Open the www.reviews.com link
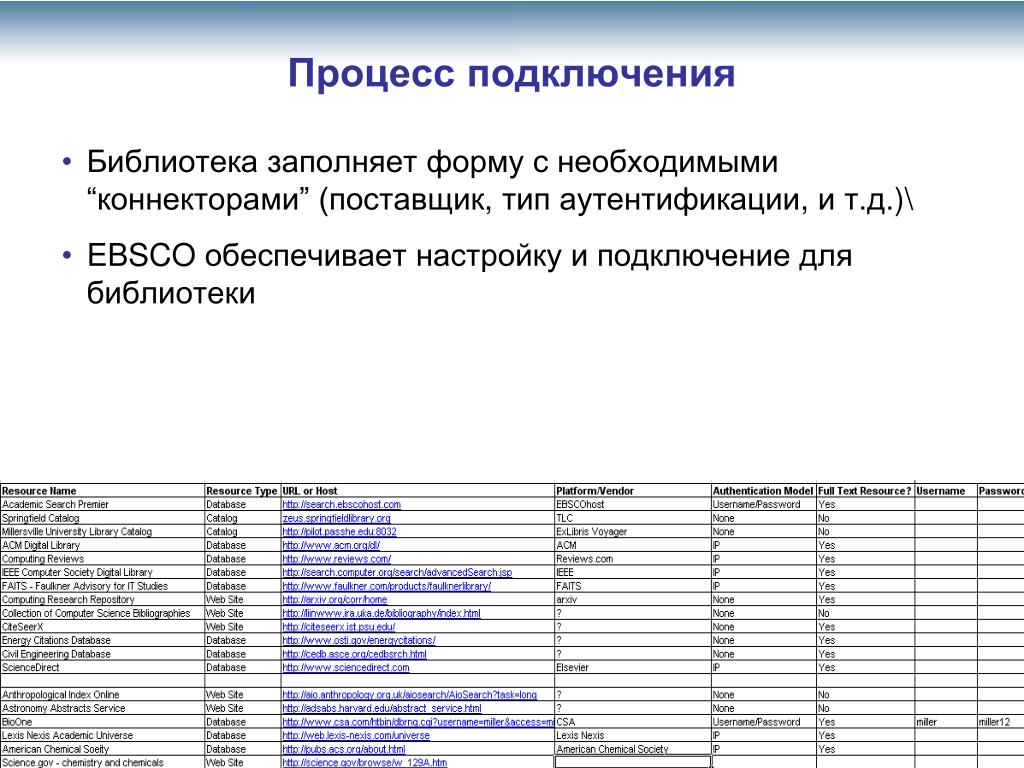Screen dimensions: 1024x768 (x=336, y=559)
